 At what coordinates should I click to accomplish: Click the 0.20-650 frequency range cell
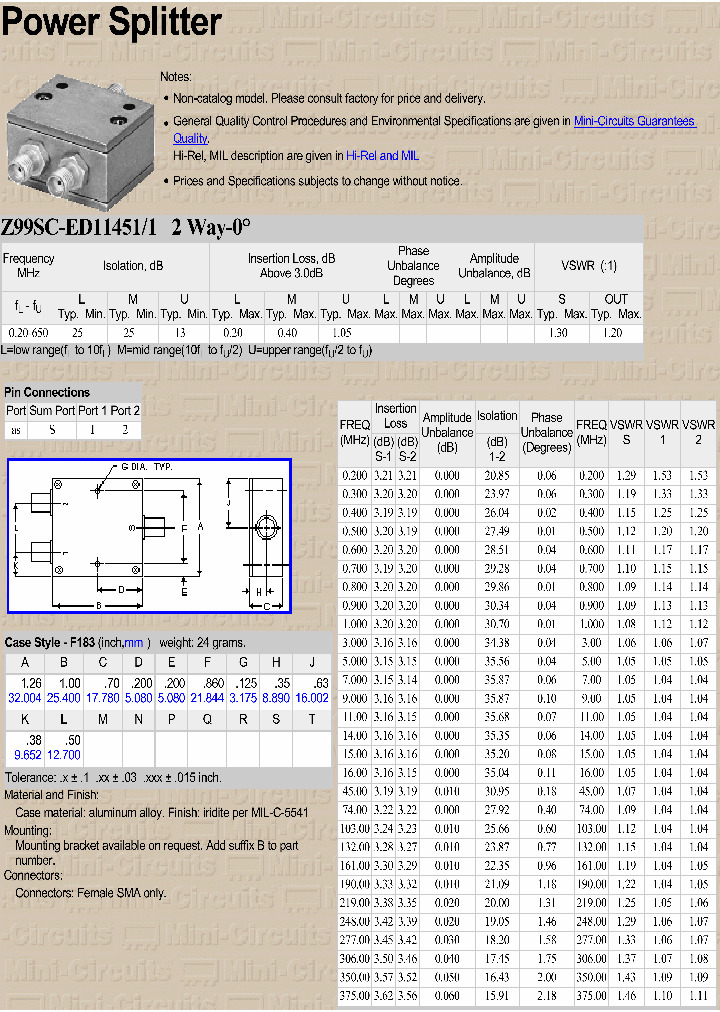pos(28,332)
